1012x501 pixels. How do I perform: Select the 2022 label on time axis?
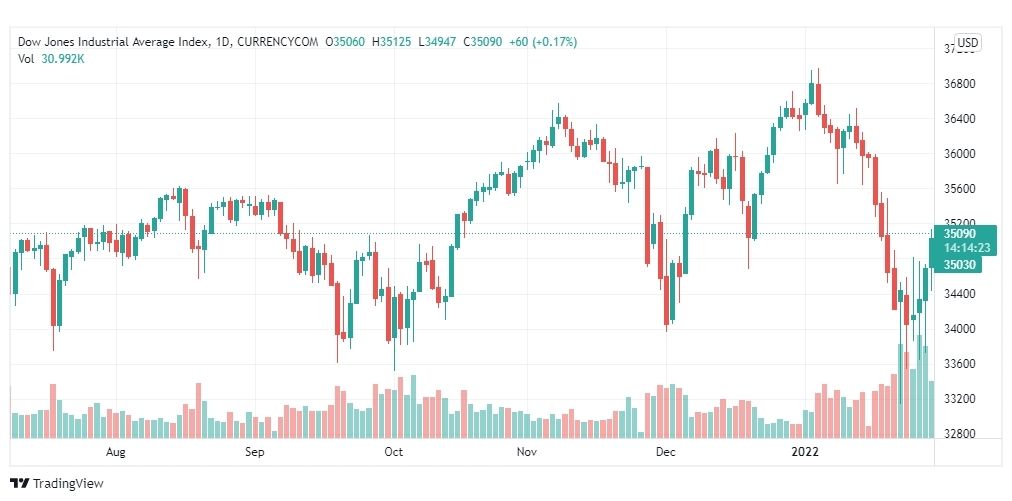(x=805, y=452)
